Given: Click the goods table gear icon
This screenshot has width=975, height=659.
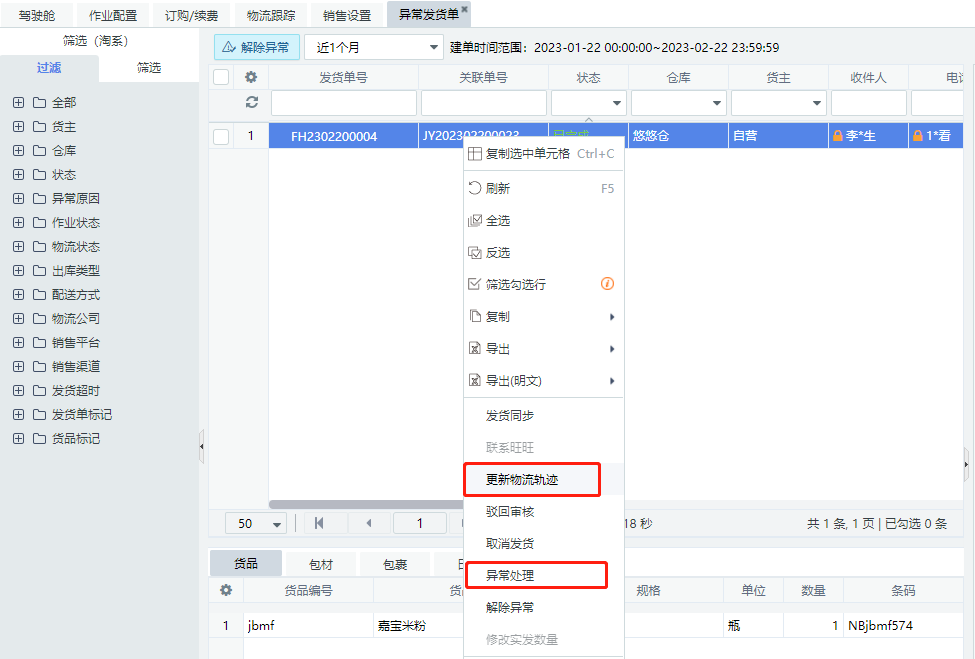Looking at the screenshot, I should coord(226,590).
